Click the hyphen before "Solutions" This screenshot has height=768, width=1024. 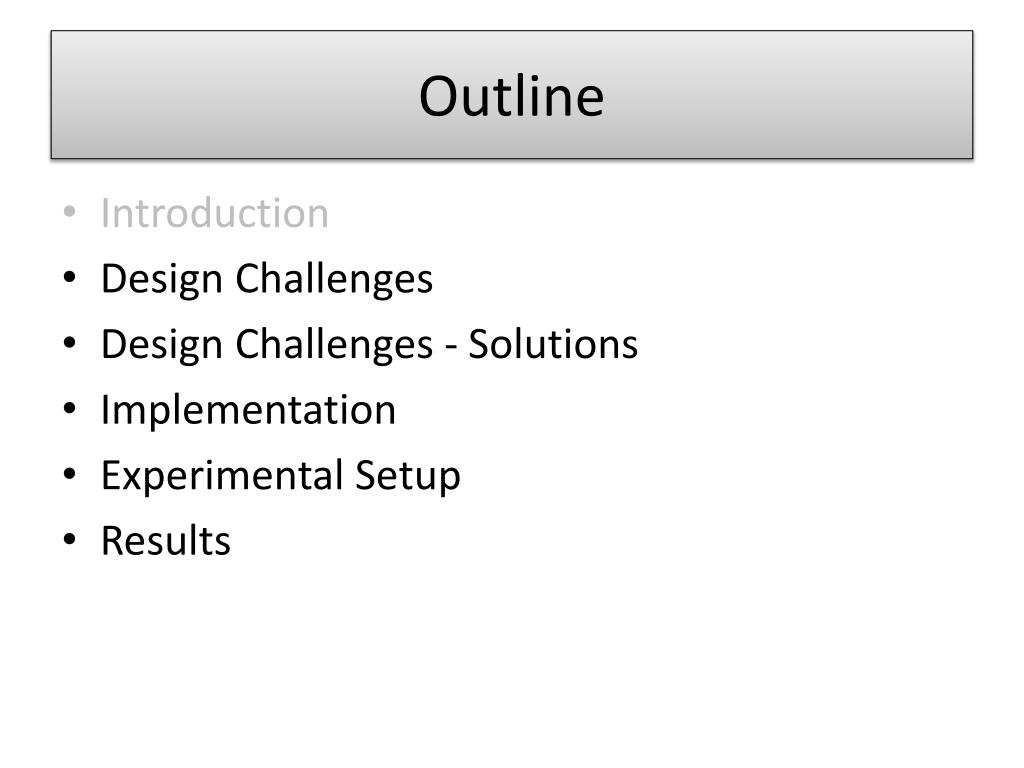(x=451, y=348)
